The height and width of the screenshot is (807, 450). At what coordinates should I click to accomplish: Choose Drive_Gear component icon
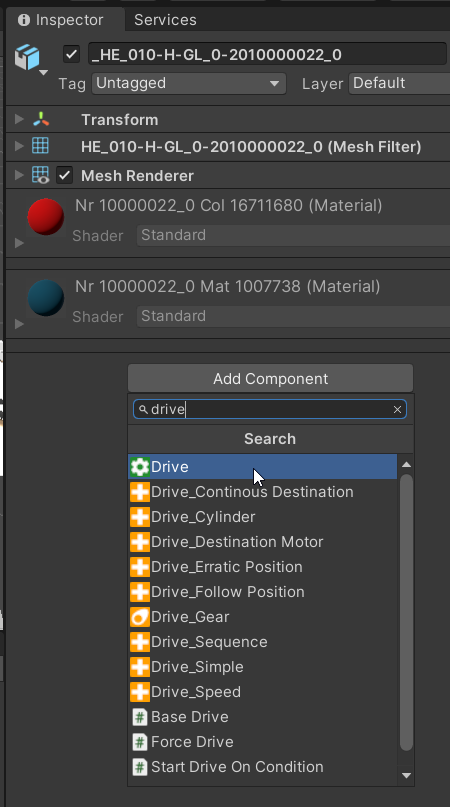click(x=140, y=617)
